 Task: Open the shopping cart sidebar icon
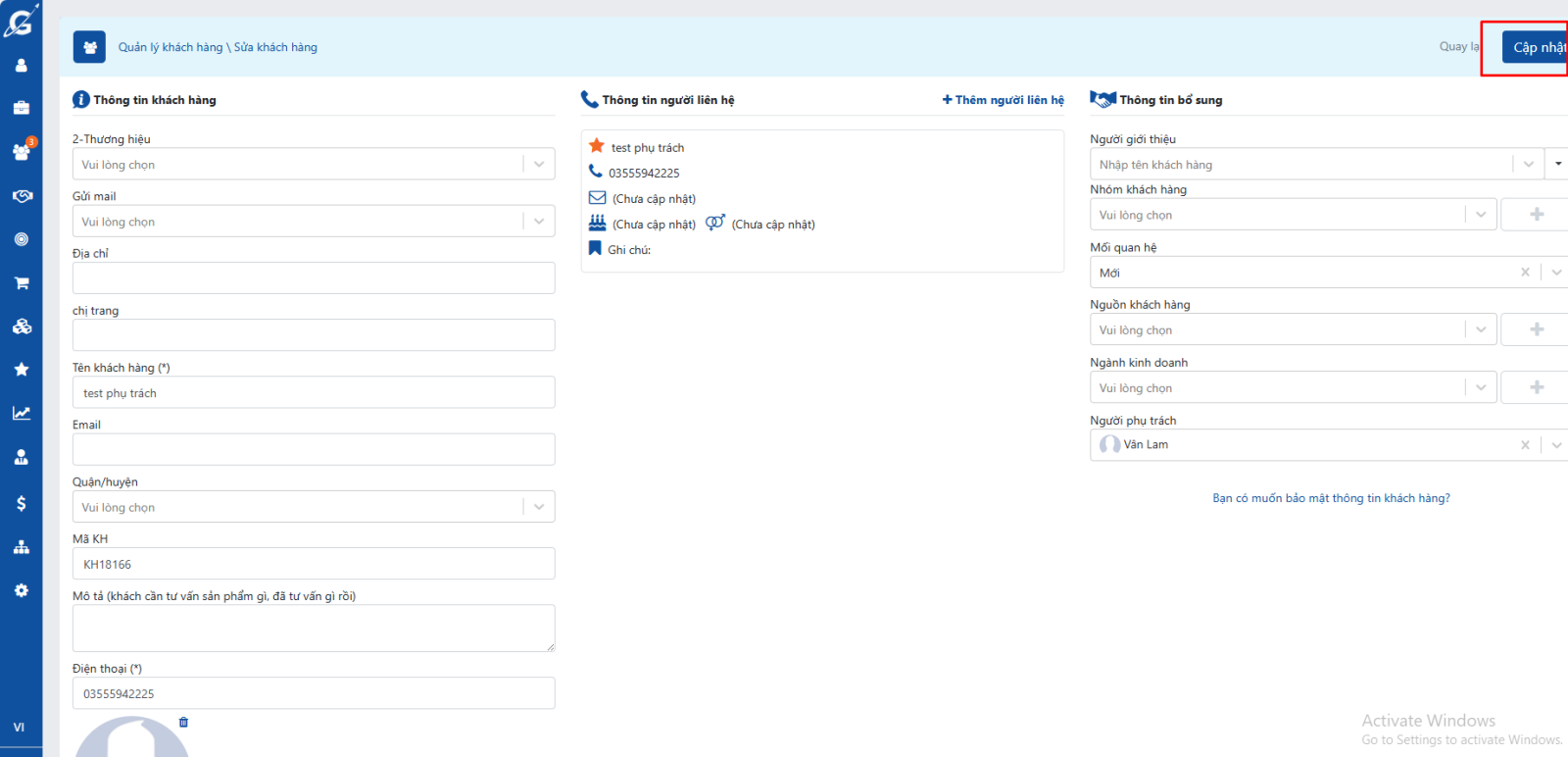(21, 283)
